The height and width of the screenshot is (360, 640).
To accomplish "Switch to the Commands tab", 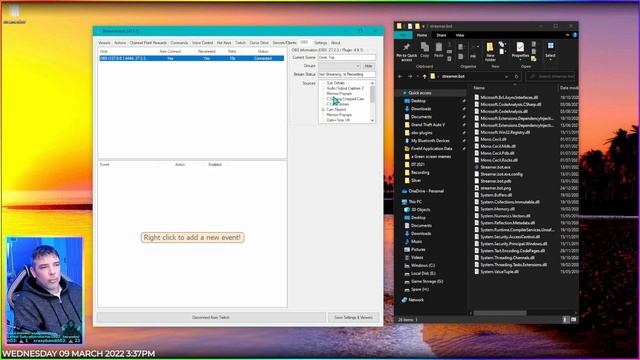I will pyautogui.click(x=179, y=43).
